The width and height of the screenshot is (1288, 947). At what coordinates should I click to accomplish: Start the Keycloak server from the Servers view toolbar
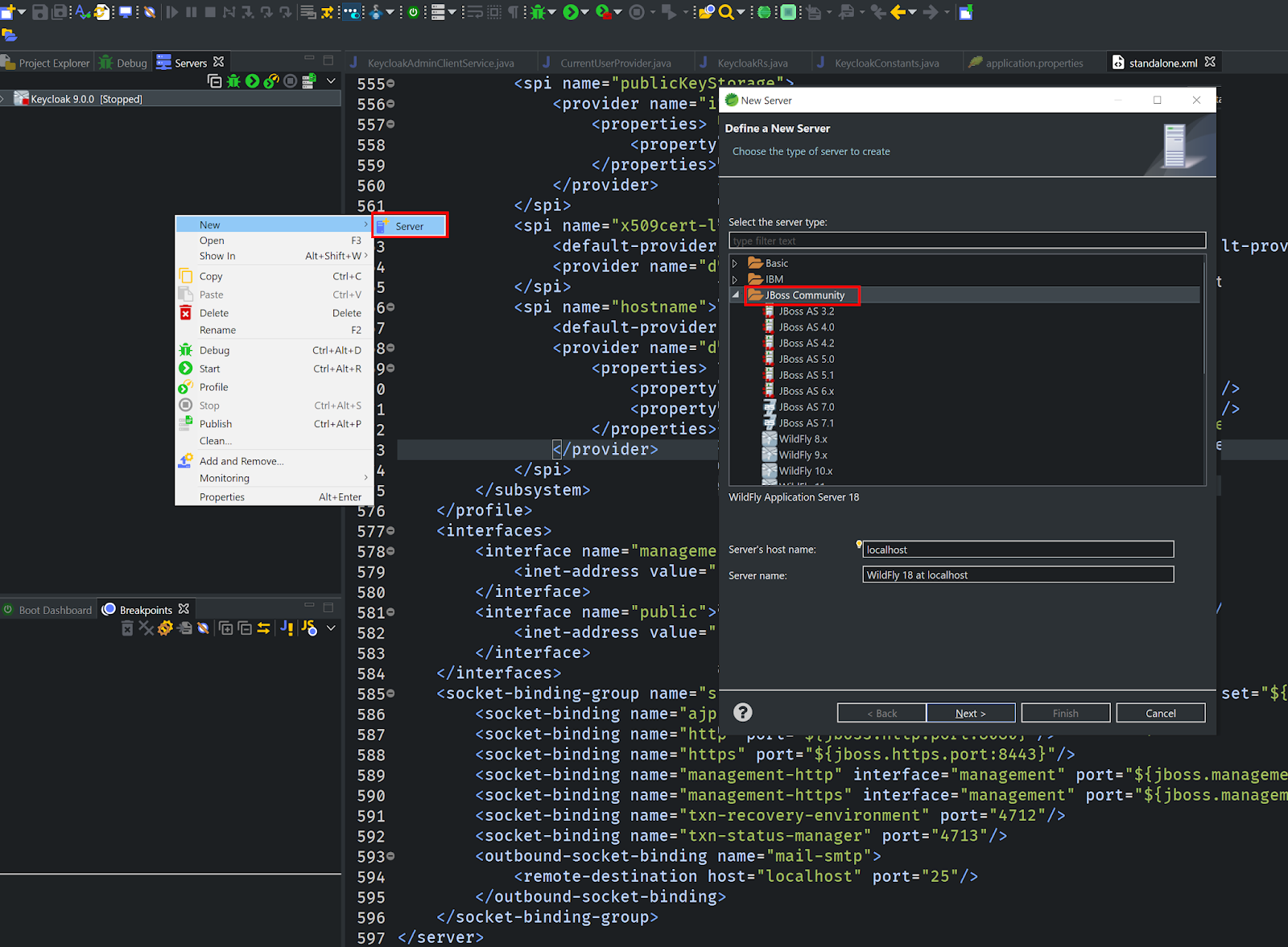click(x=252, y=80)
